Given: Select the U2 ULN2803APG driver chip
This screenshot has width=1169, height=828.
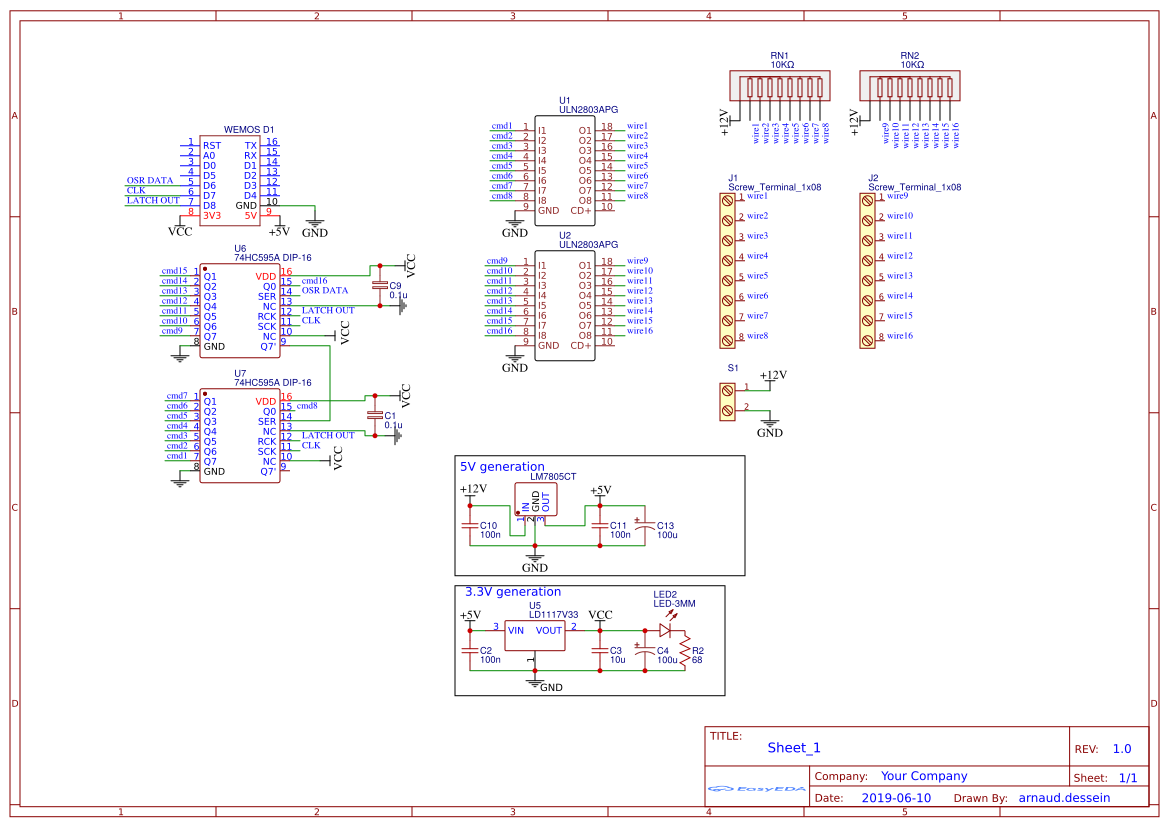Looking at the screenshot, I should point(564,305).
